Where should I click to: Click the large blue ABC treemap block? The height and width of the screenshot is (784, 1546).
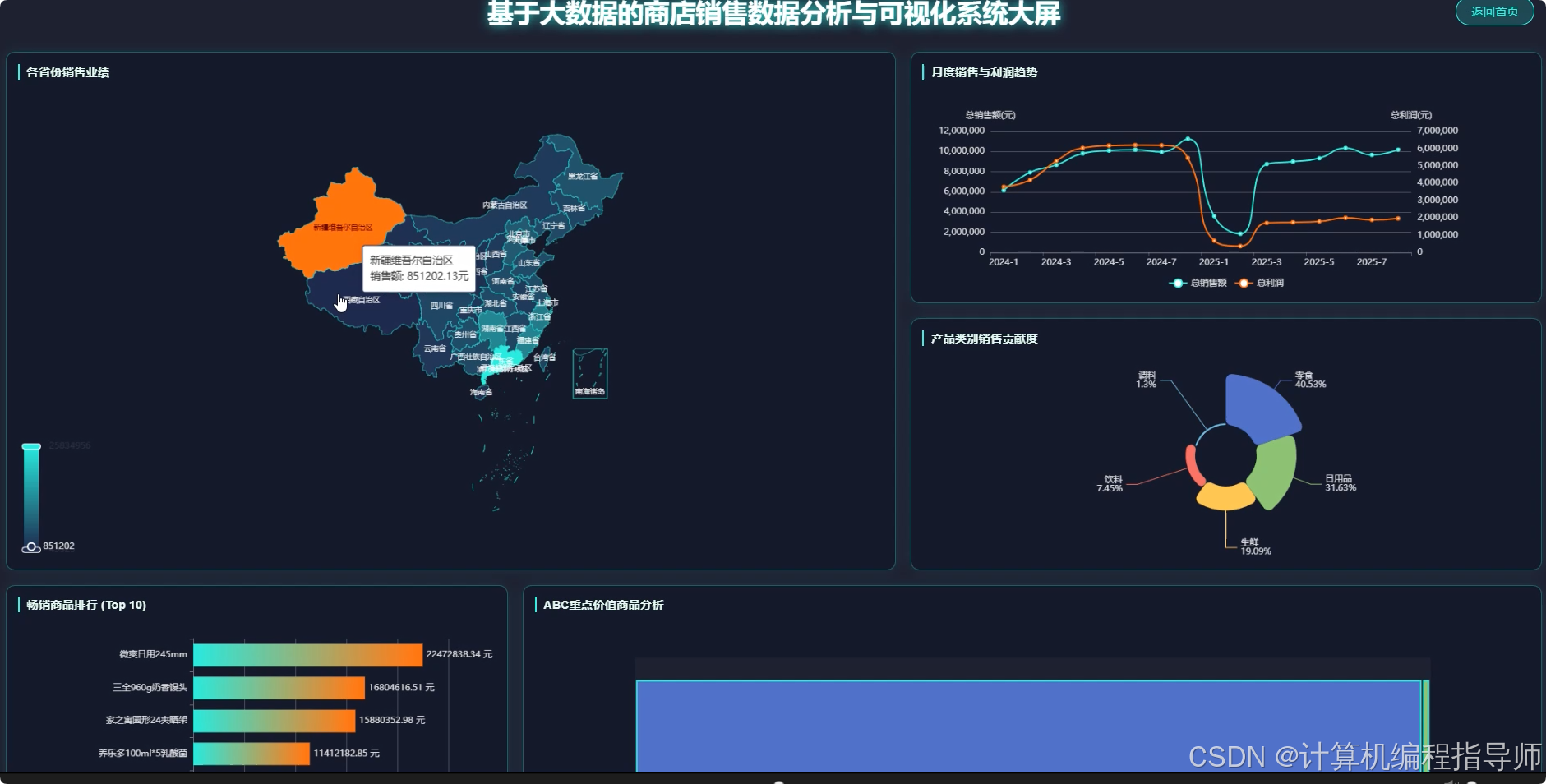1028,726
